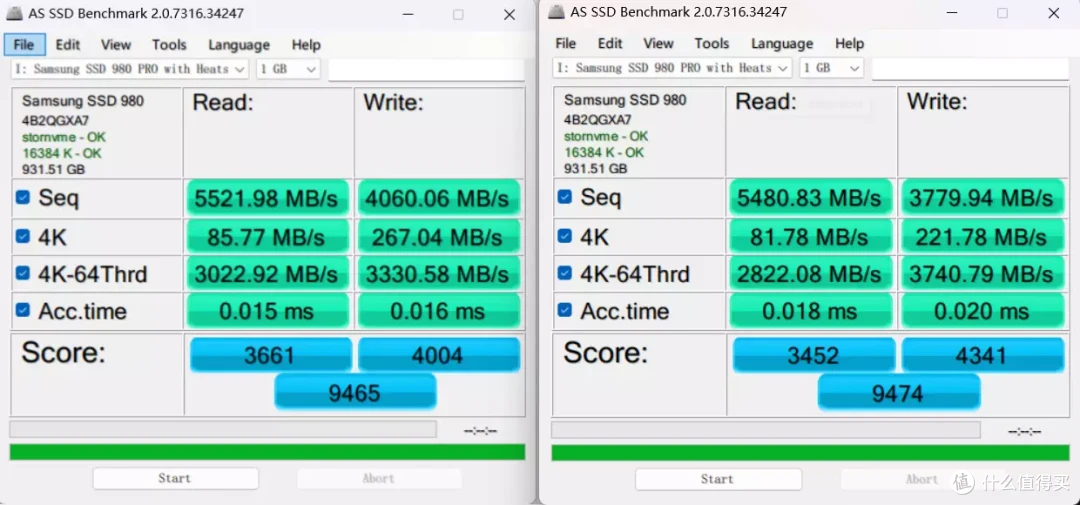The width and height of the screenshot is (1080, 505).
Task: Click the AS SSD app icon in right title bar
Action: coord(557,12)
